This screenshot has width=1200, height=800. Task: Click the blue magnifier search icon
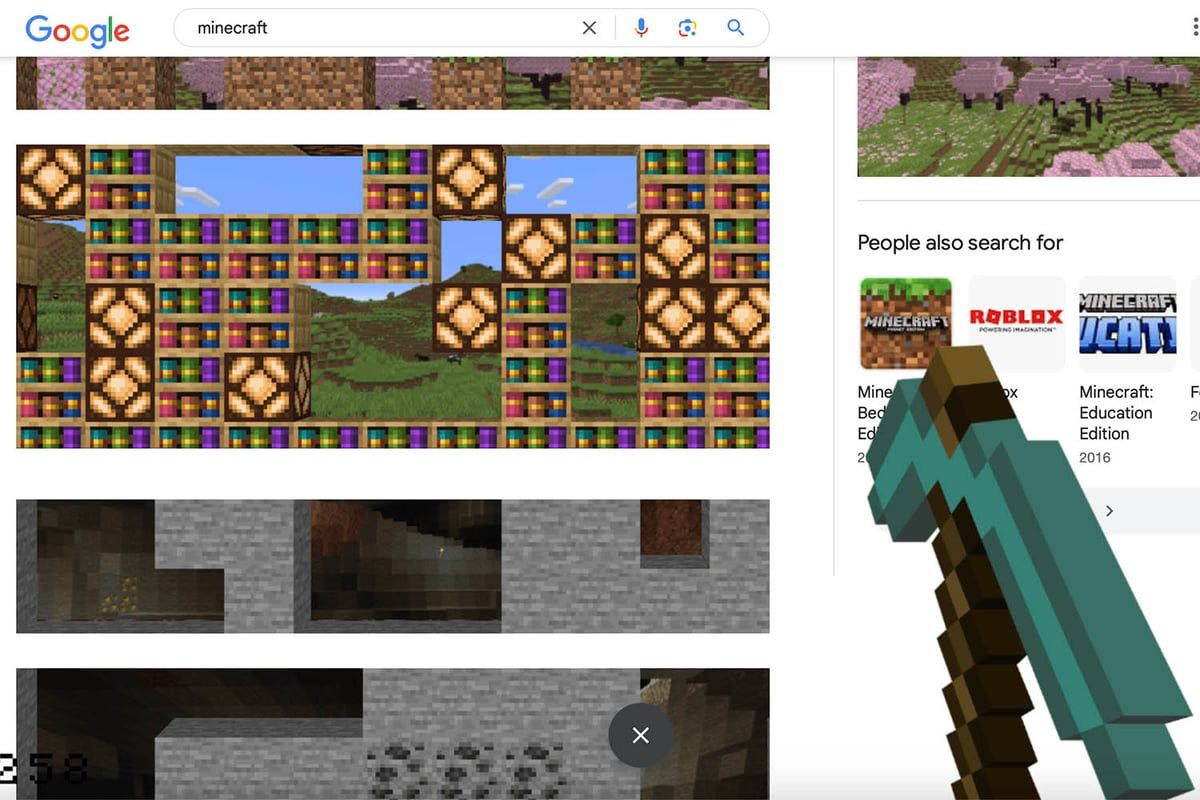coord(735,28)
